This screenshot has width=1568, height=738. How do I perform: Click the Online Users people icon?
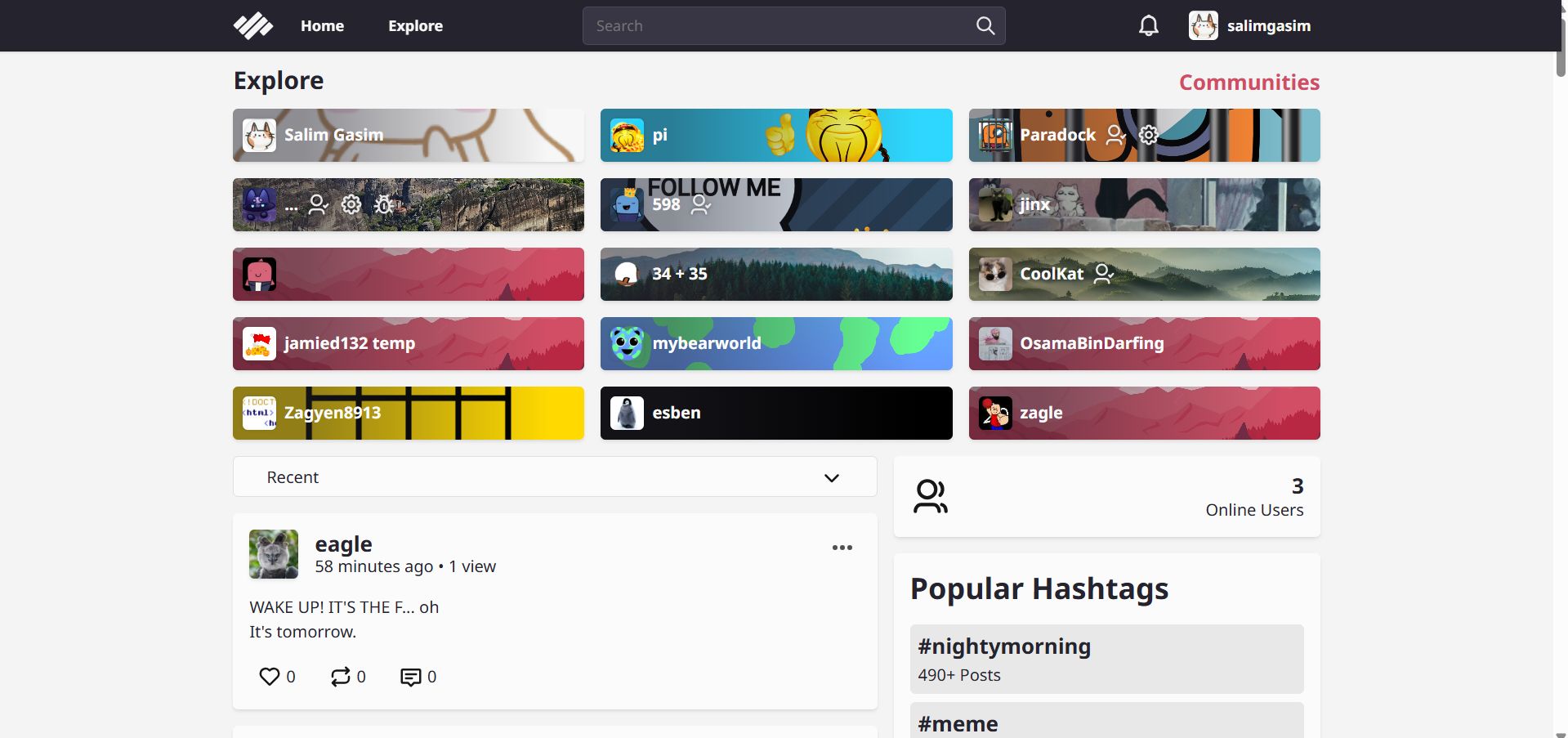(930, 496)
